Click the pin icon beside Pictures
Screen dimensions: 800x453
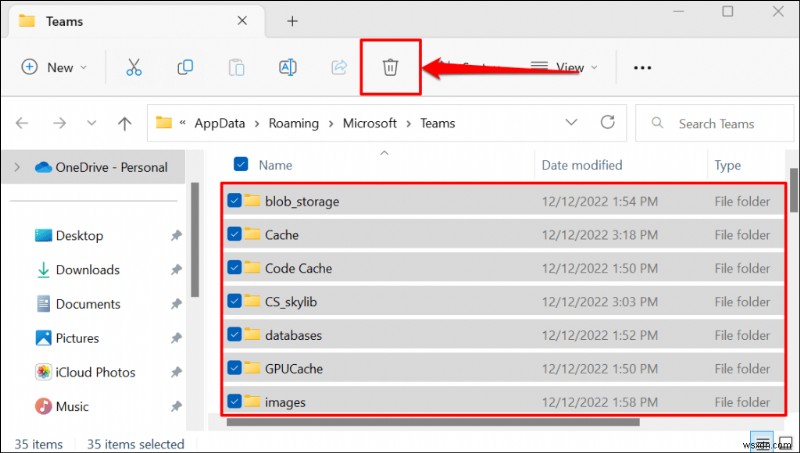click(x=176, y=338)
